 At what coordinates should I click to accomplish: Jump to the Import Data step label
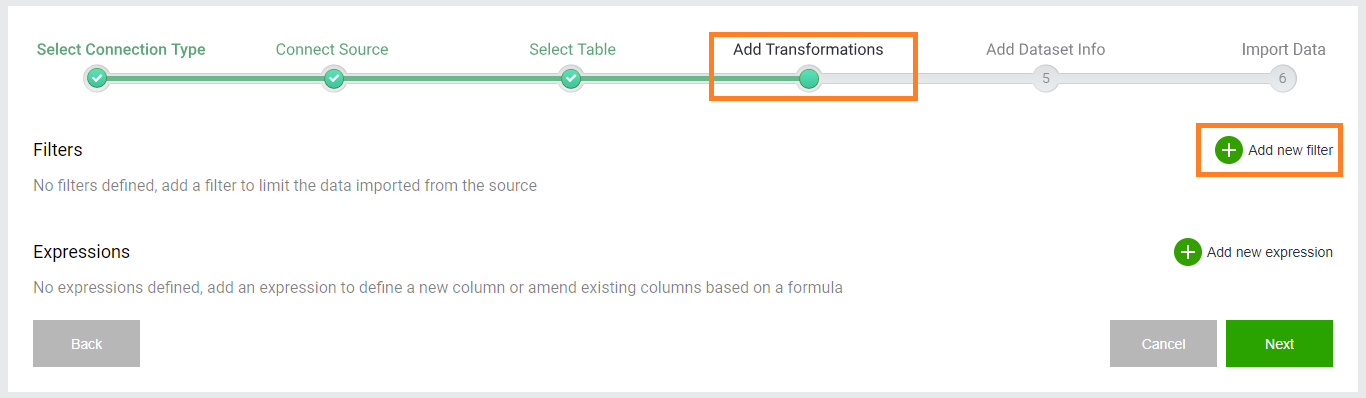click(1283, 49)
